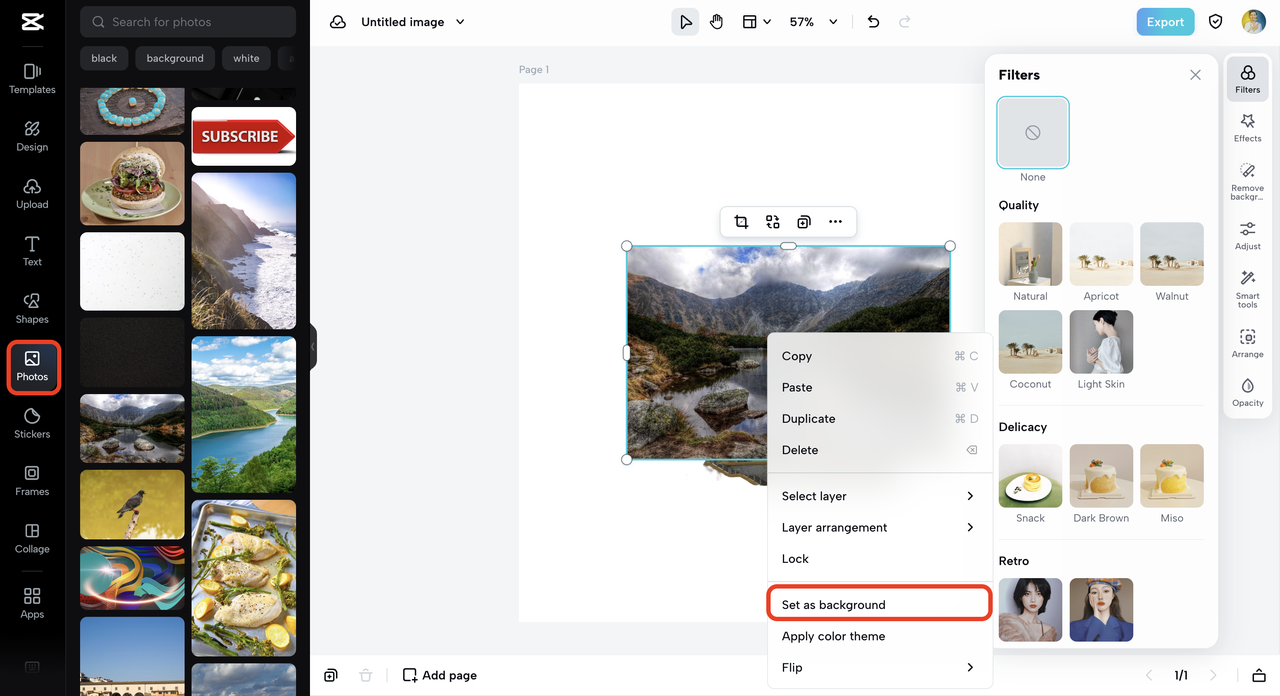Viewport: 1280px width, 696px height.
Task: Click the shield security icon
Action: (1216, 22)
